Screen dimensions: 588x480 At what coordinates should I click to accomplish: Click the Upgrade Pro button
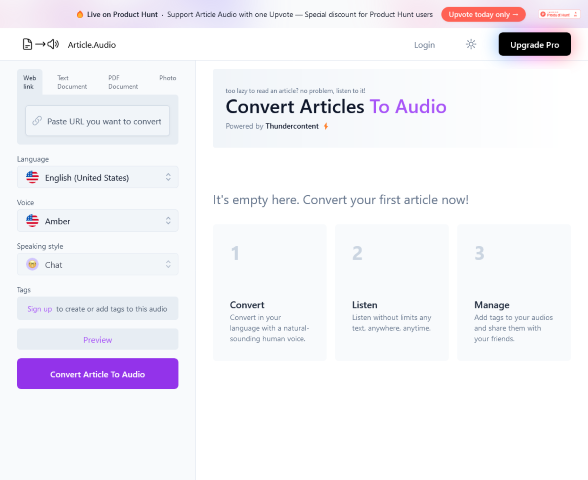point(534,44)
